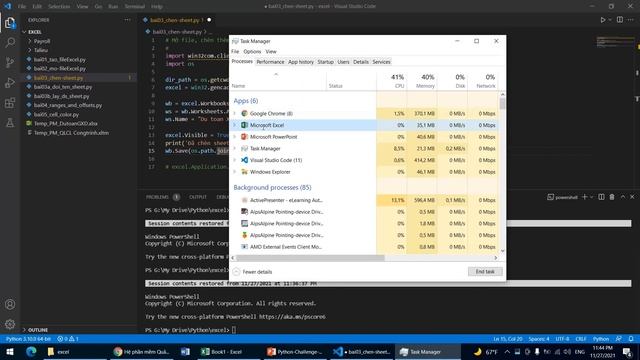Close the VS Code terminal panel
The width and height of the screenshot is (640, 360).
[x=632, y=197]
